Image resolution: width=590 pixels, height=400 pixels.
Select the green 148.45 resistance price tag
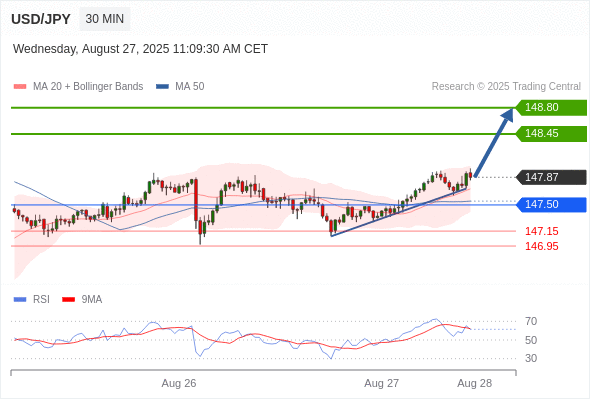point(551,134)
